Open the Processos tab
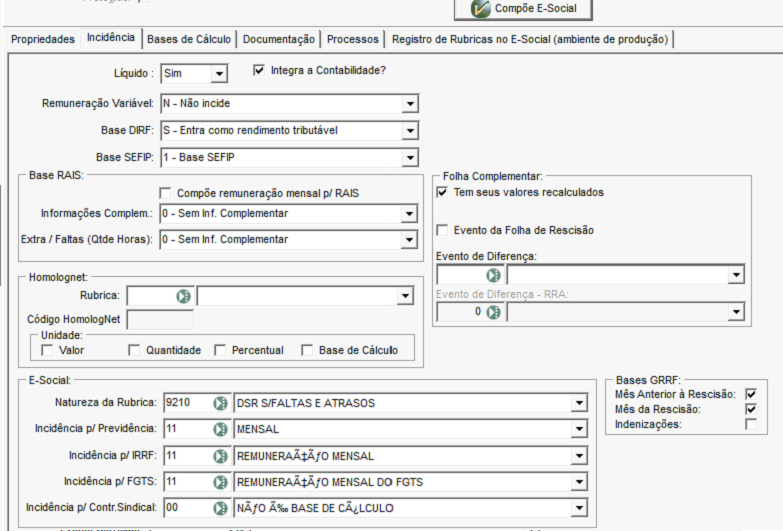The image size is (783, 531). tap(353, 39)
